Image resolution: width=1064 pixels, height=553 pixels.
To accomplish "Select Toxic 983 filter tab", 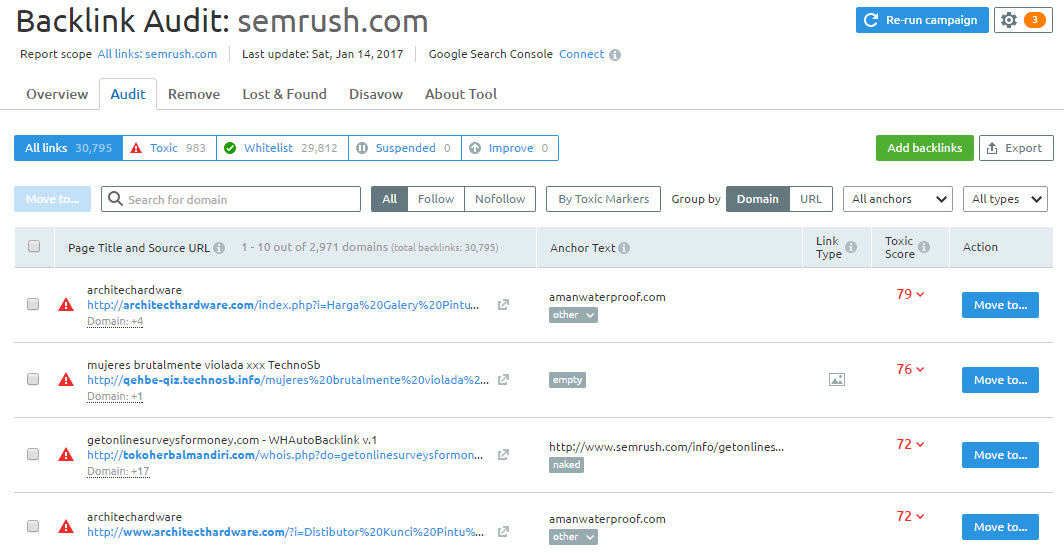I will [170, 148].
